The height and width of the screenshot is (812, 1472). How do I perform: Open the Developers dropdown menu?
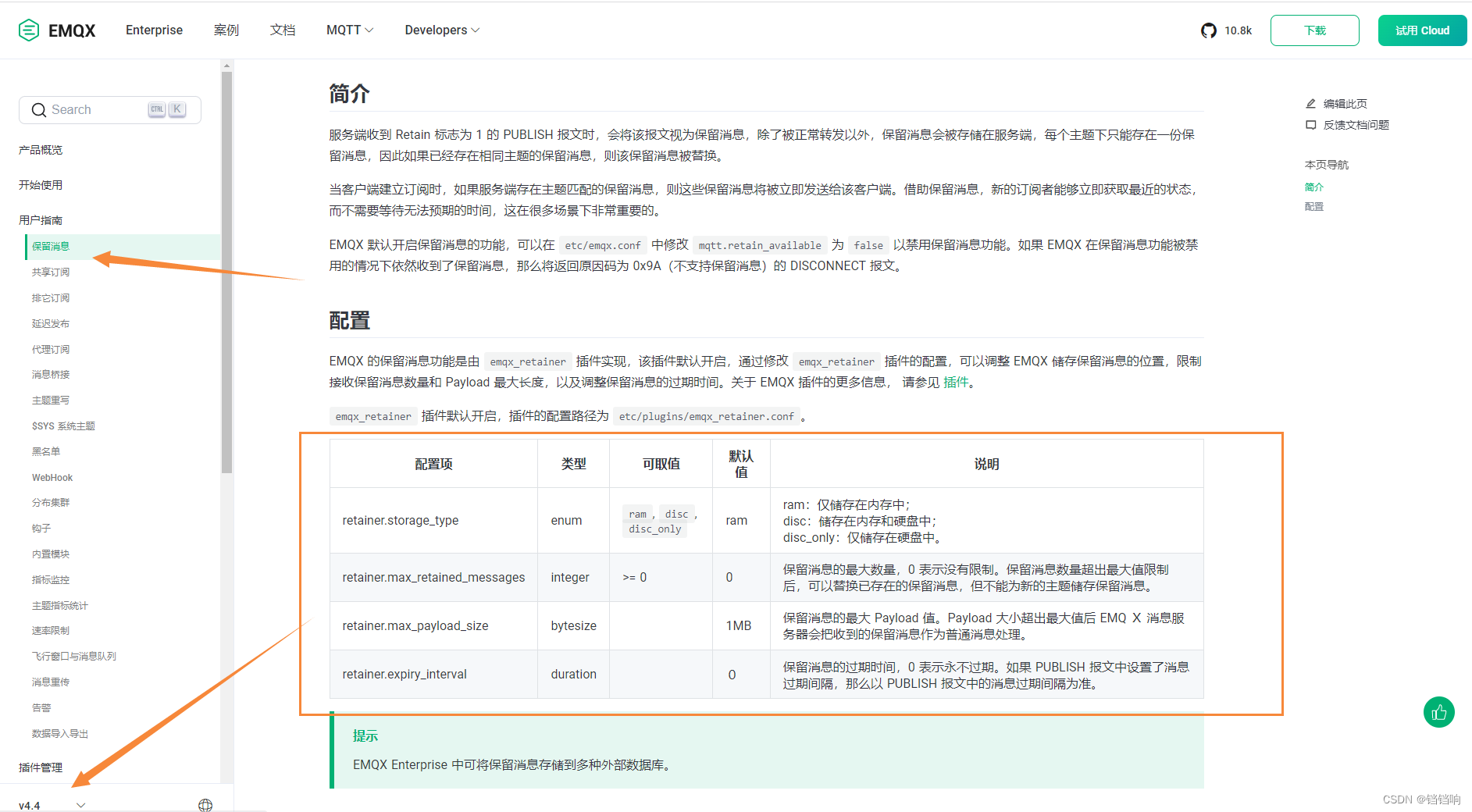pyautogui.click(x=442, y=30)
